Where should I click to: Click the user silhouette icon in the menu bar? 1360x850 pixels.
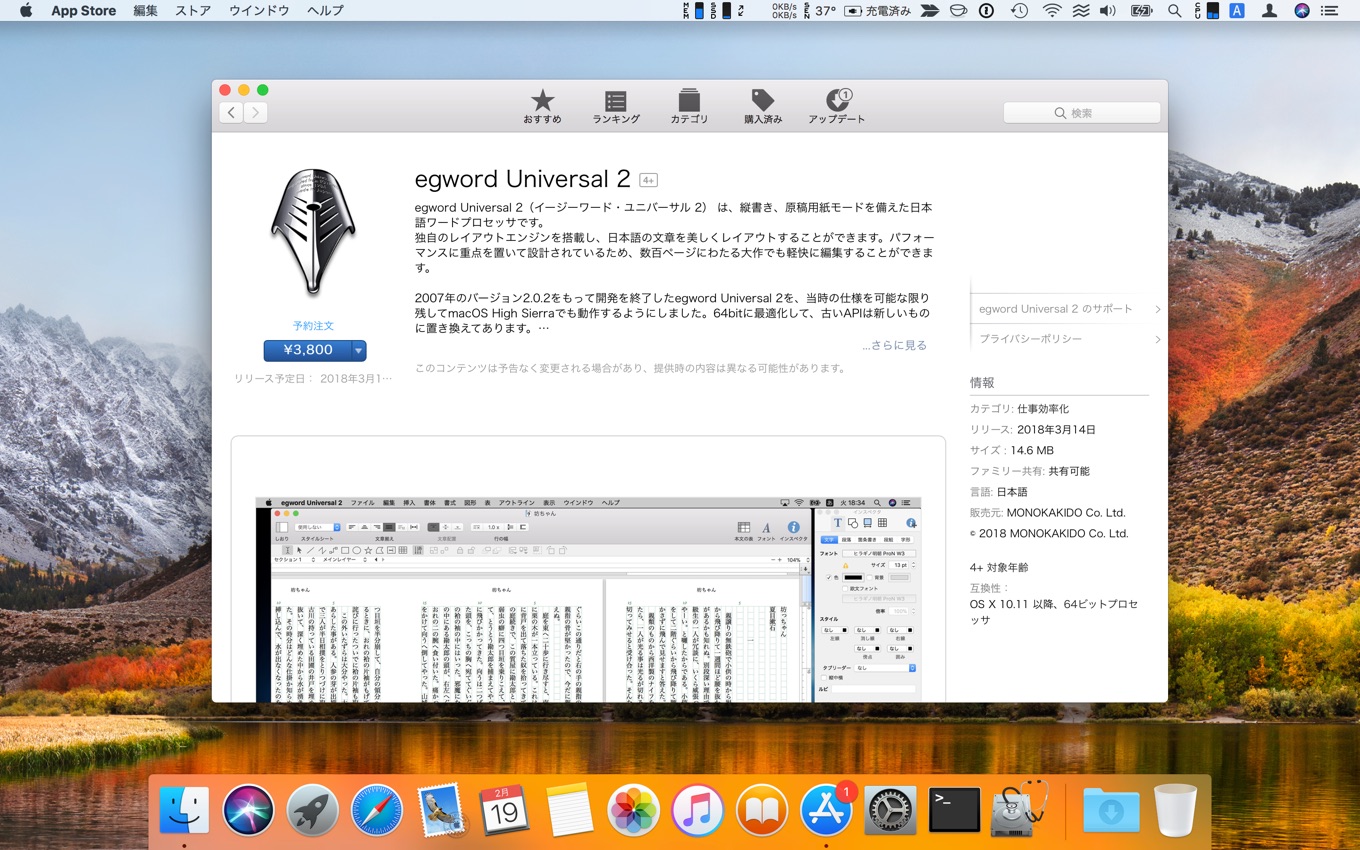pos(1269,11)
